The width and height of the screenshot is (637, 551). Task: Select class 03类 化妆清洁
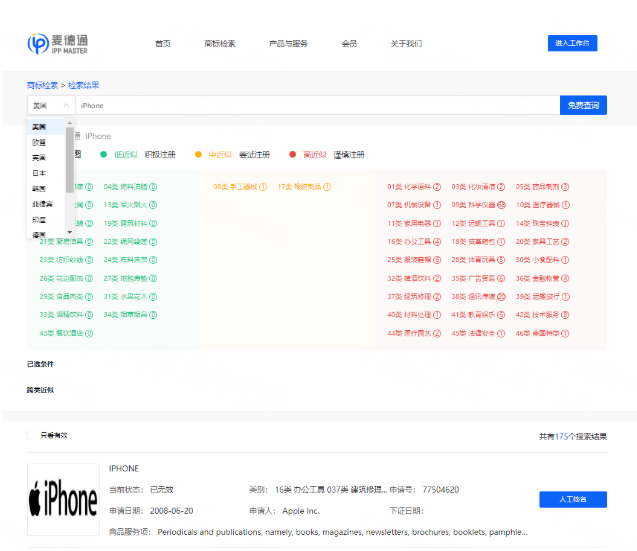coord(478,187)
